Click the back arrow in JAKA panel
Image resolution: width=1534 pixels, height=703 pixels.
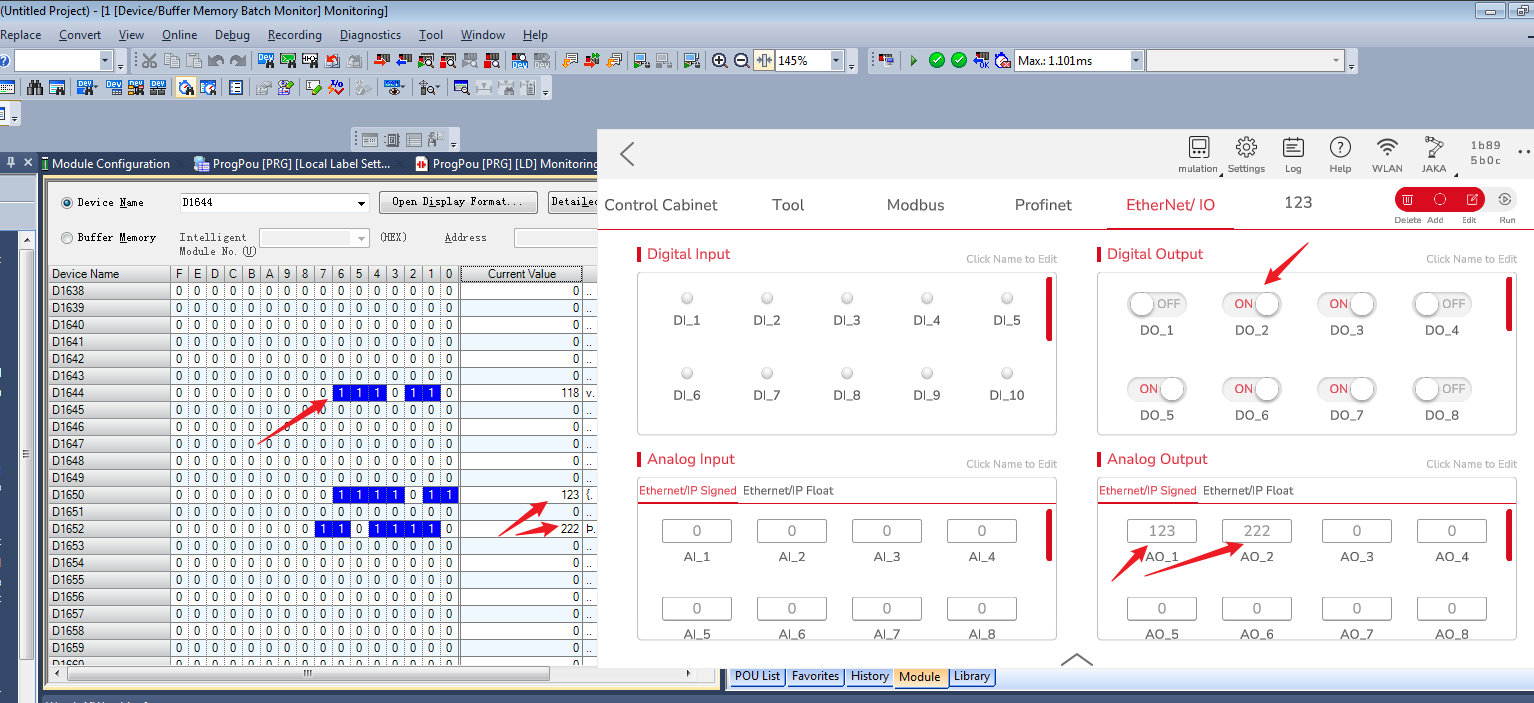627,154
